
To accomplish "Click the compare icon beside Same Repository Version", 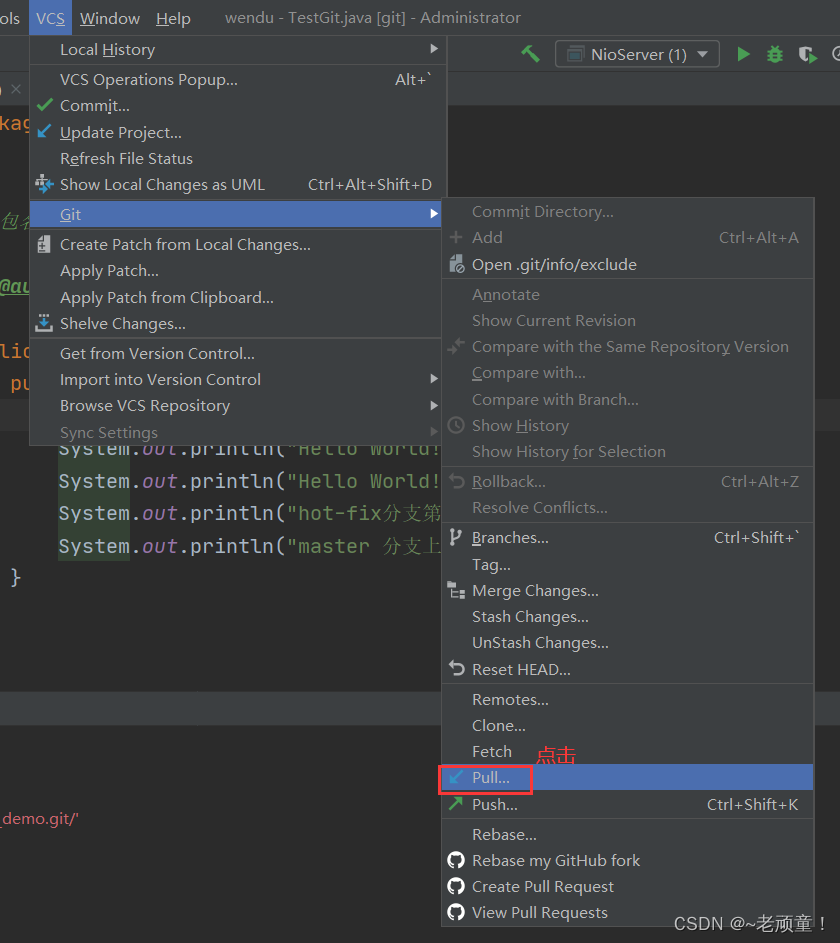I will [456, 346].
